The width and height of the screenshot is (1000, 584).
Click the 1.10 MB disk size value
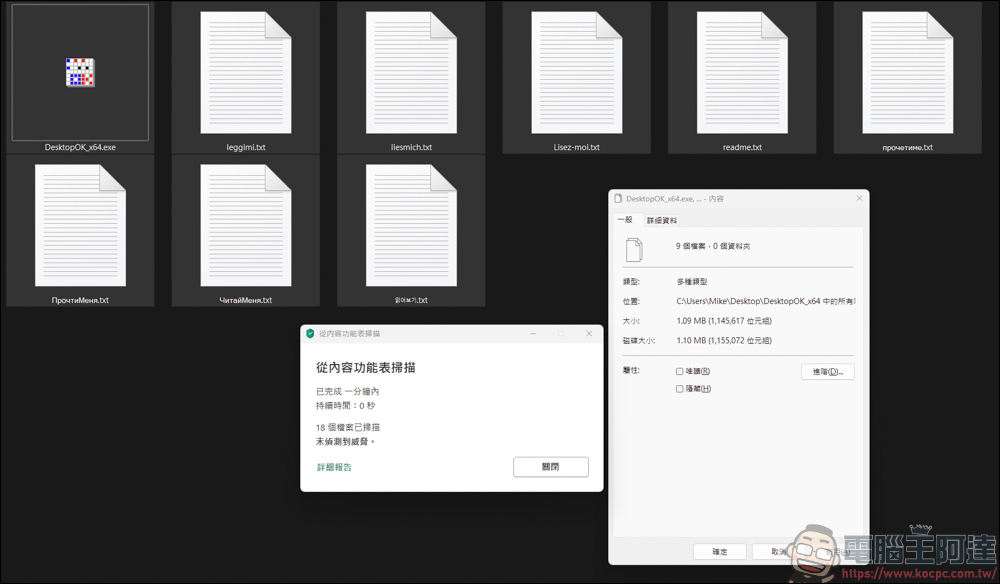point(724,340)
